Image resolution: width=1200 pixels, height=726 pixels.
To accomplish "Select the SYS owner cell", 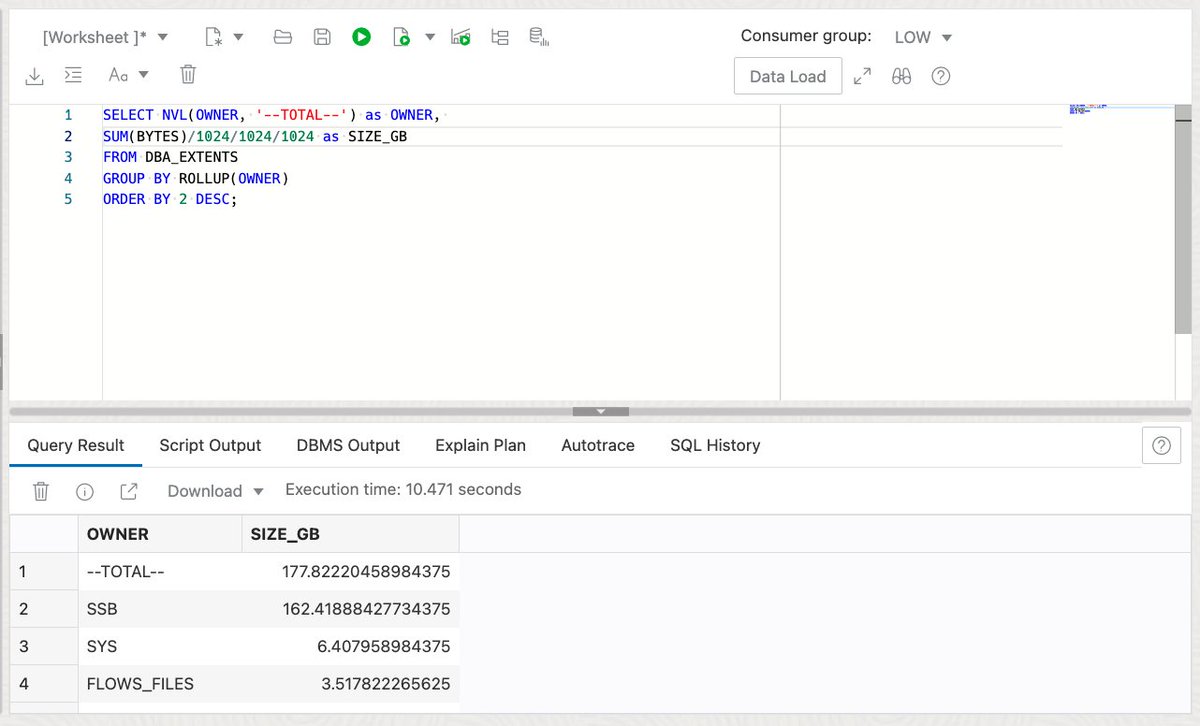I will pos(160,647).
